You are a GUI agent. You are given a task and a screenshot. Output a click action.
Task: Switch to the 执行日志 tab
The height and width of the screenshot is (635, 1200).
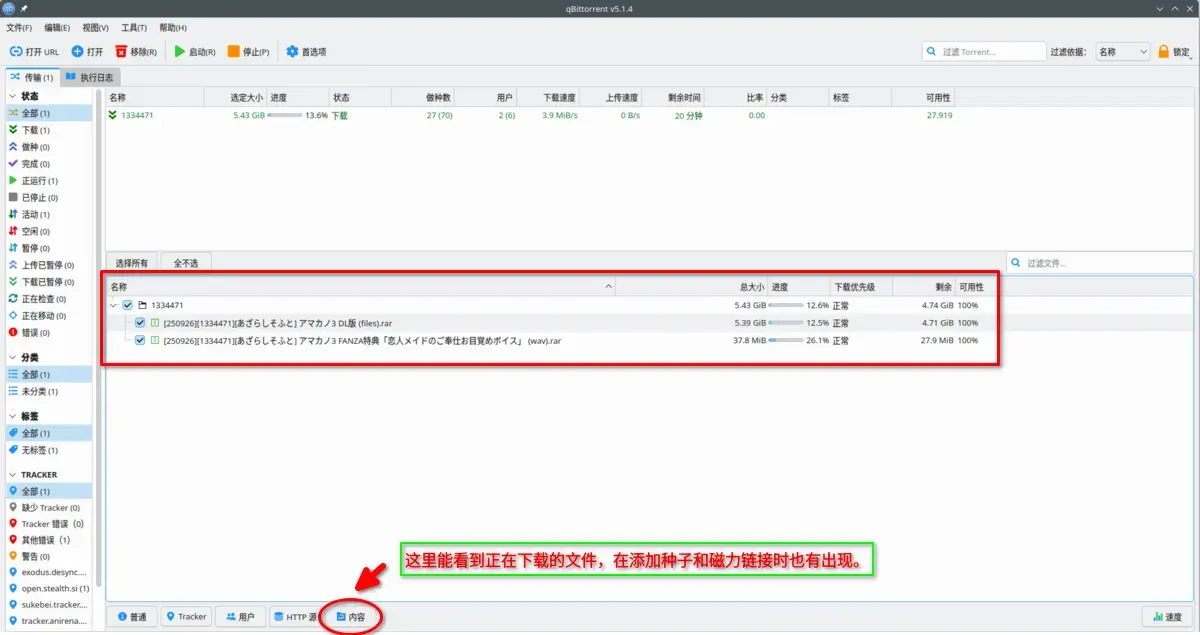91,77
